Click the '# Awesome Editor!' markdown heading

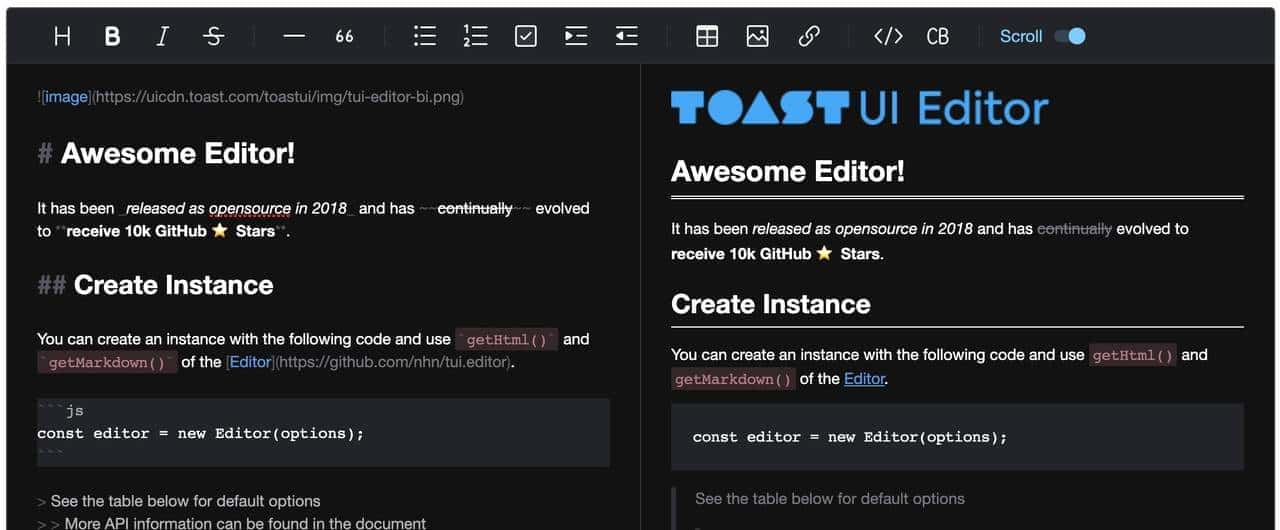166,153
